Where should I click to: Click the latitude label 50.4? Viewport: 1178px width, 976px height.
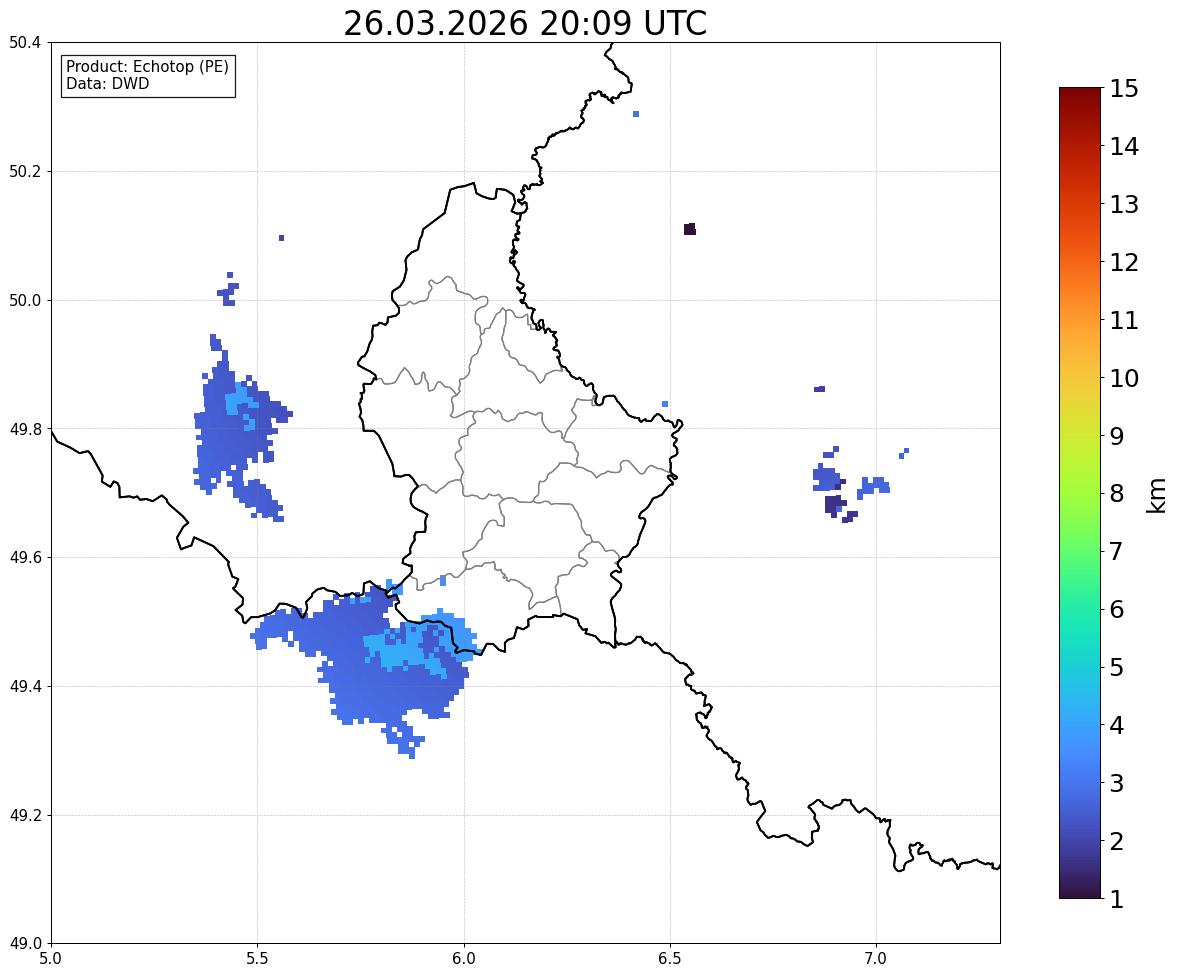(x=25, y=43)
